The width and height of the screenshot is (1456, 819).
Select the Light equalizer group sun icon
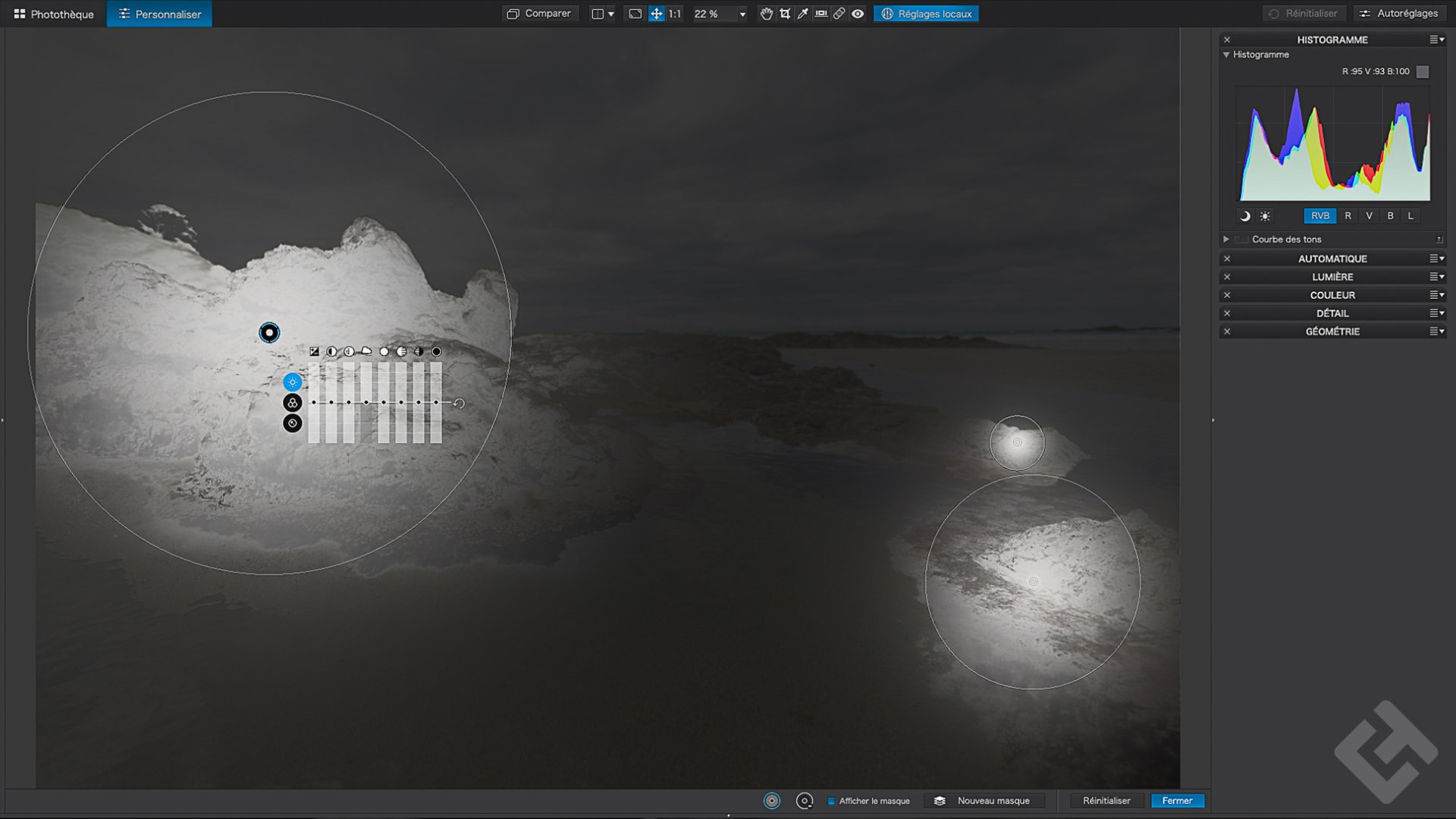point(292,382)
